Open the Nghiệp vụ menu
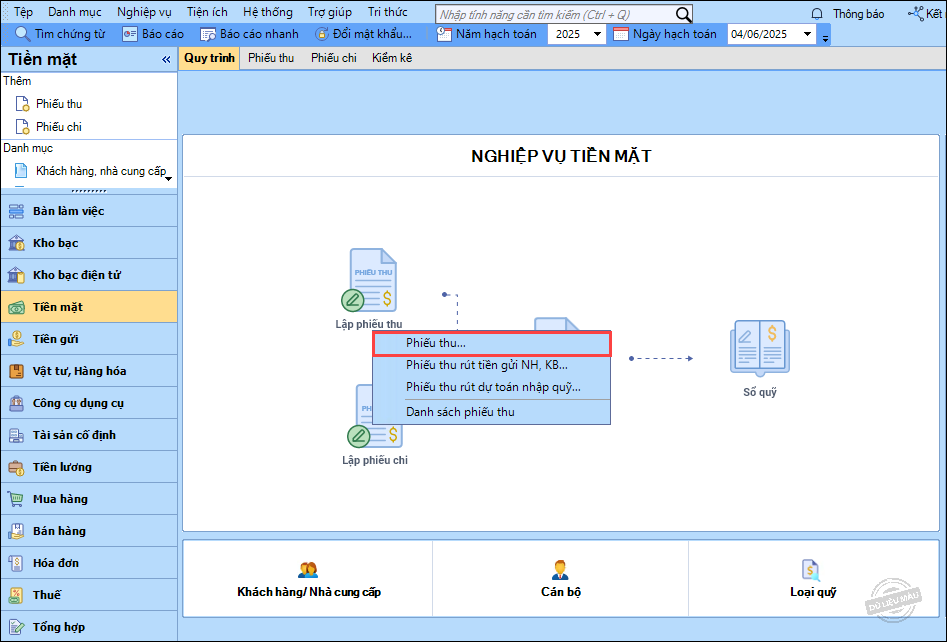 [144, 12]
